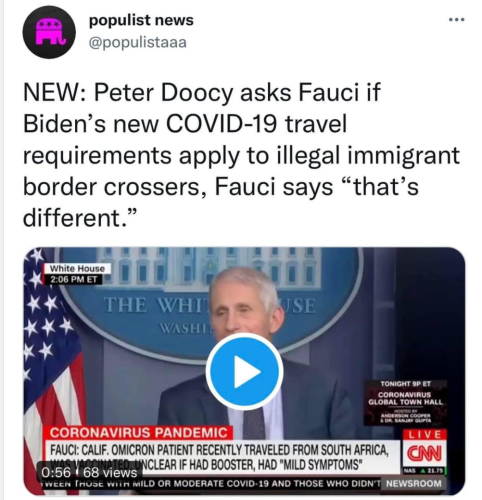The width and height of the screenshot is (482, 500).
Task: Click the CNN logo in the video
Action: click(424, 454)
